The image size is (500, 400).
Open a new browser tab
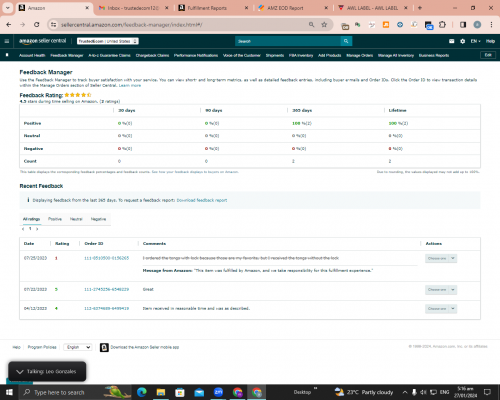pyautogui.click(x=420, y=8)
